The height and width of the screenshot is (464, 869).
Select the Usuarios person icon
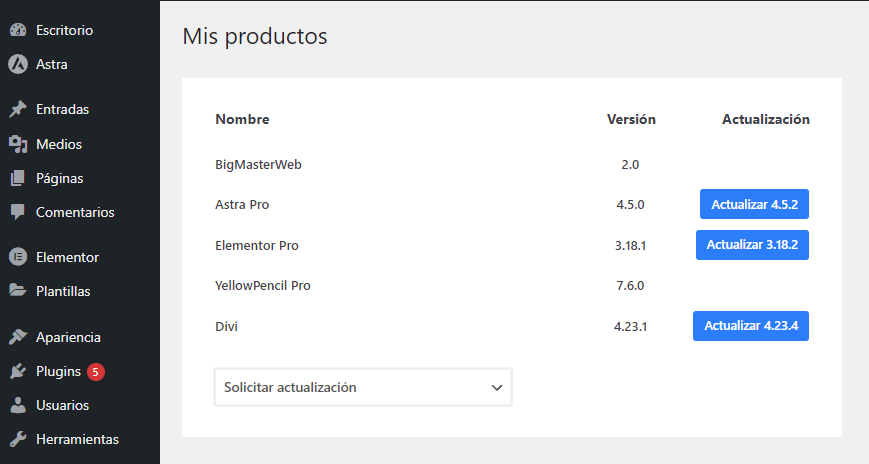pyautogui.click(x=18, y=405)
